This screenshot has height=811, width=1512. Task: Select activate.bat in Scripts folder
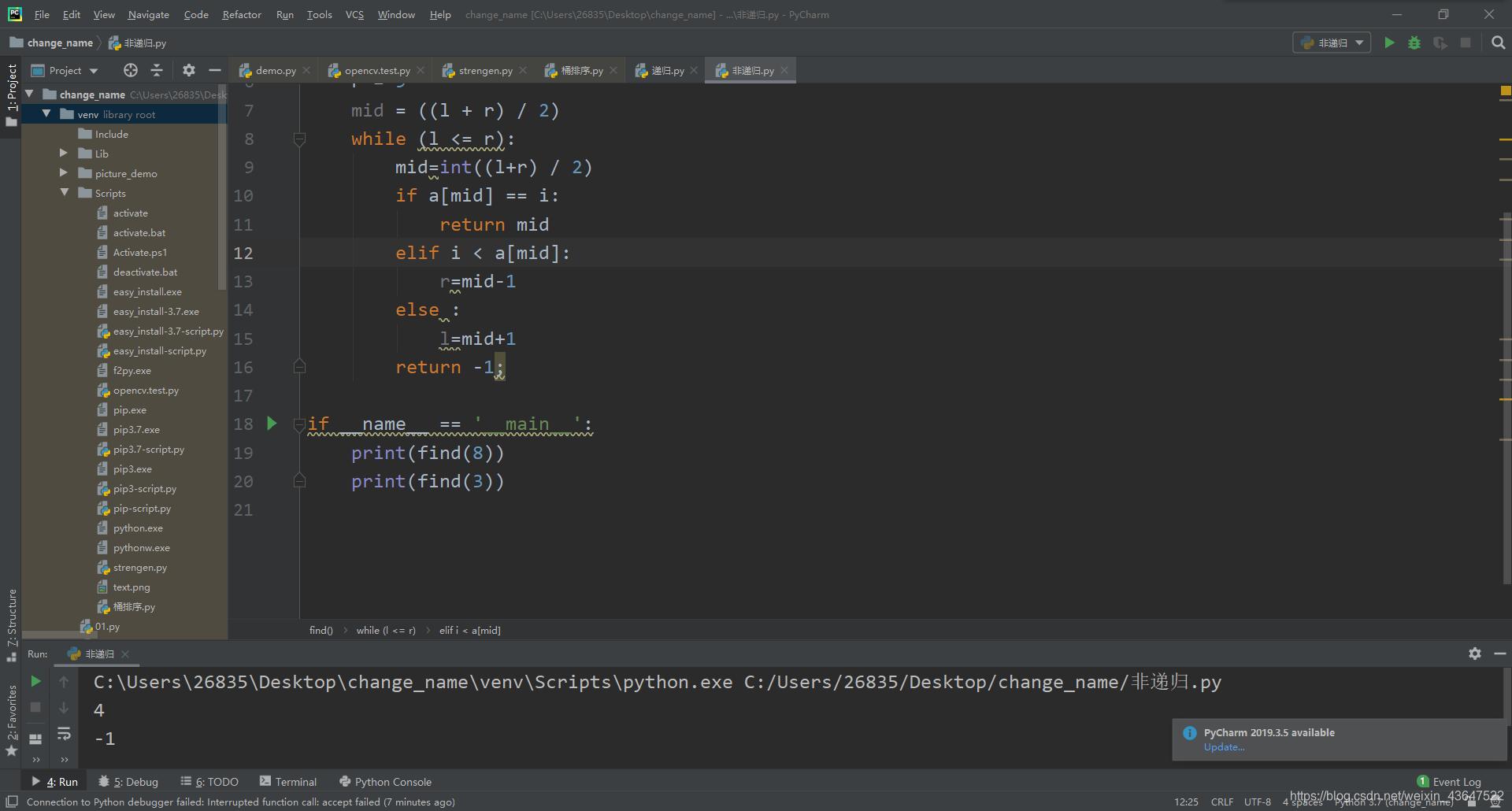point(139,232)
